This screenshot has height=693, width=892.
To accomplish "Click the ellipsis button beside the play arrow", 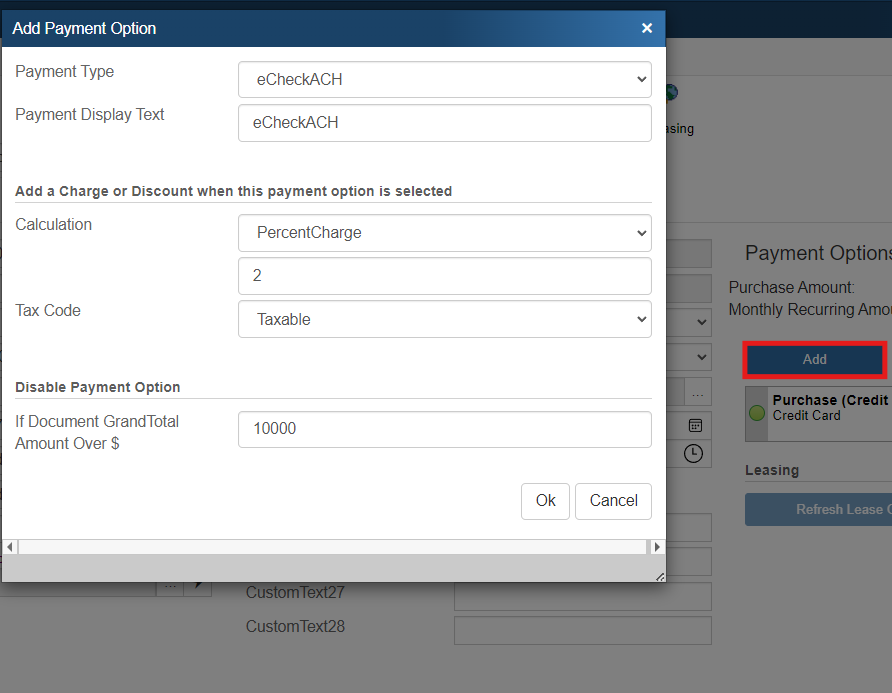I will point(170,588).
